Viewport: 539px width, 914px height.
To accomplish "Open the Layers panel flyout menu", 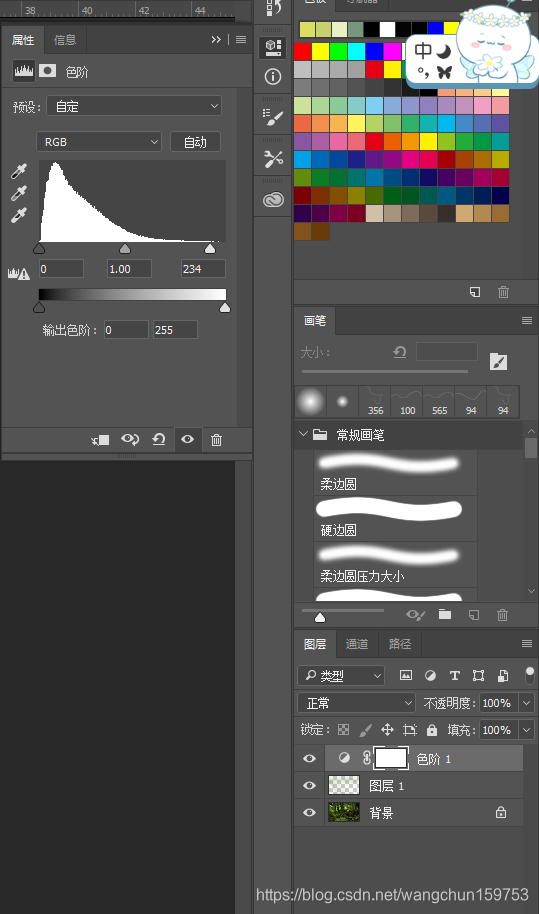I will coord(527,644).
